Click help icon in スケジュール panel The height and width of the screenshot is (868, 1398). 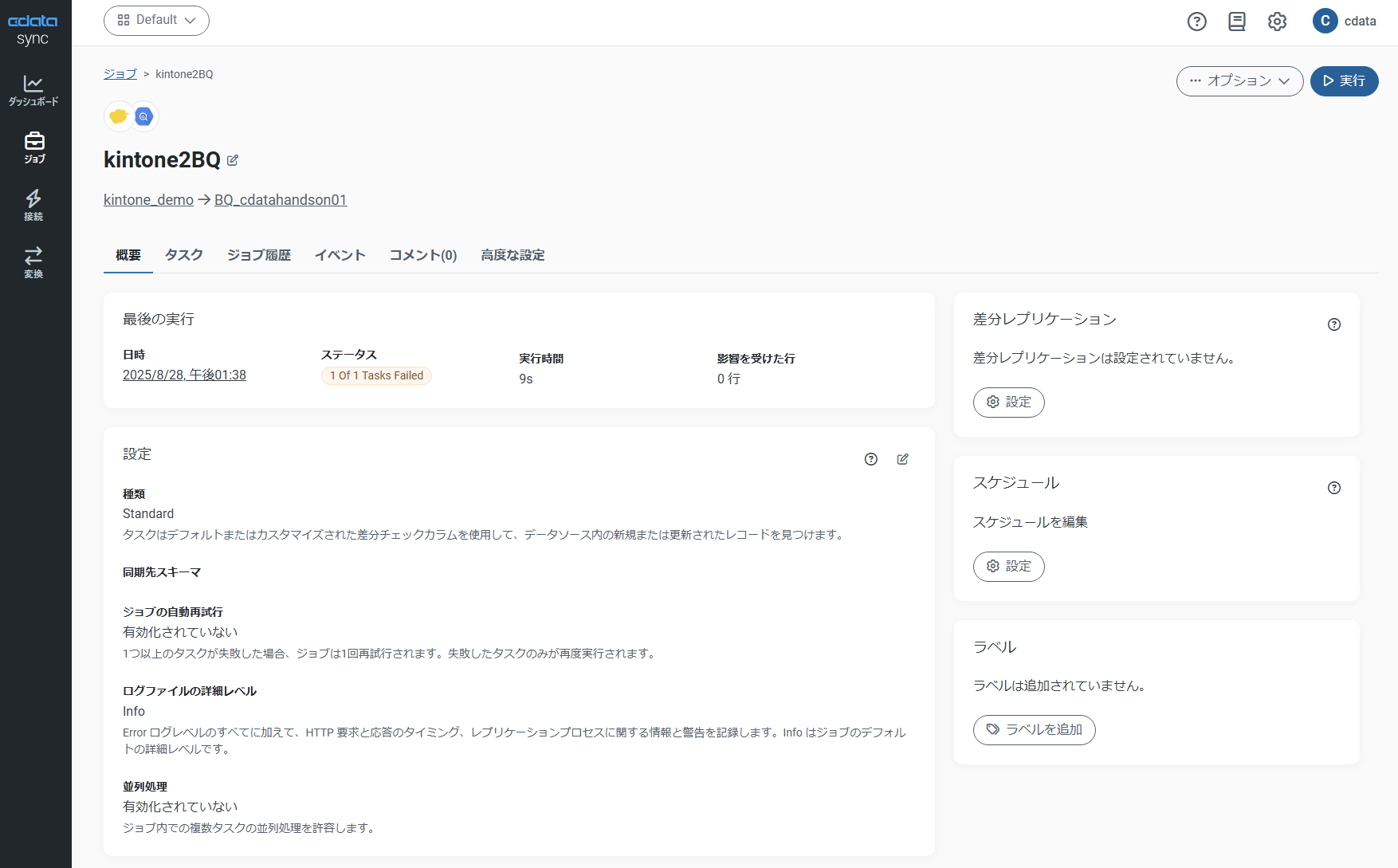coord(1333,488)
